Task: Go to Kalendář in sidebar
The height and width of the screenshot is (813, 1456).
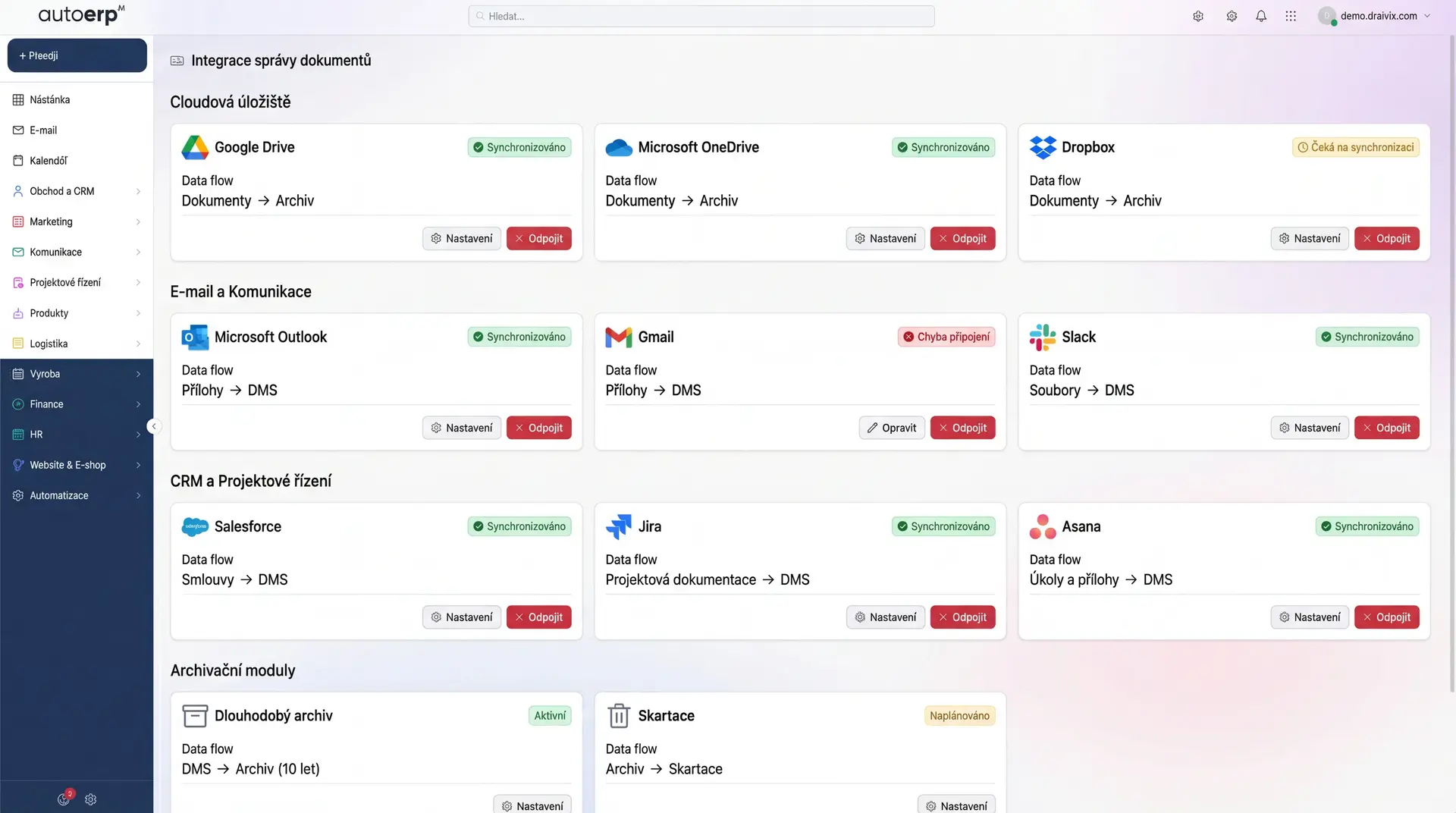Action: coord(49,161)
